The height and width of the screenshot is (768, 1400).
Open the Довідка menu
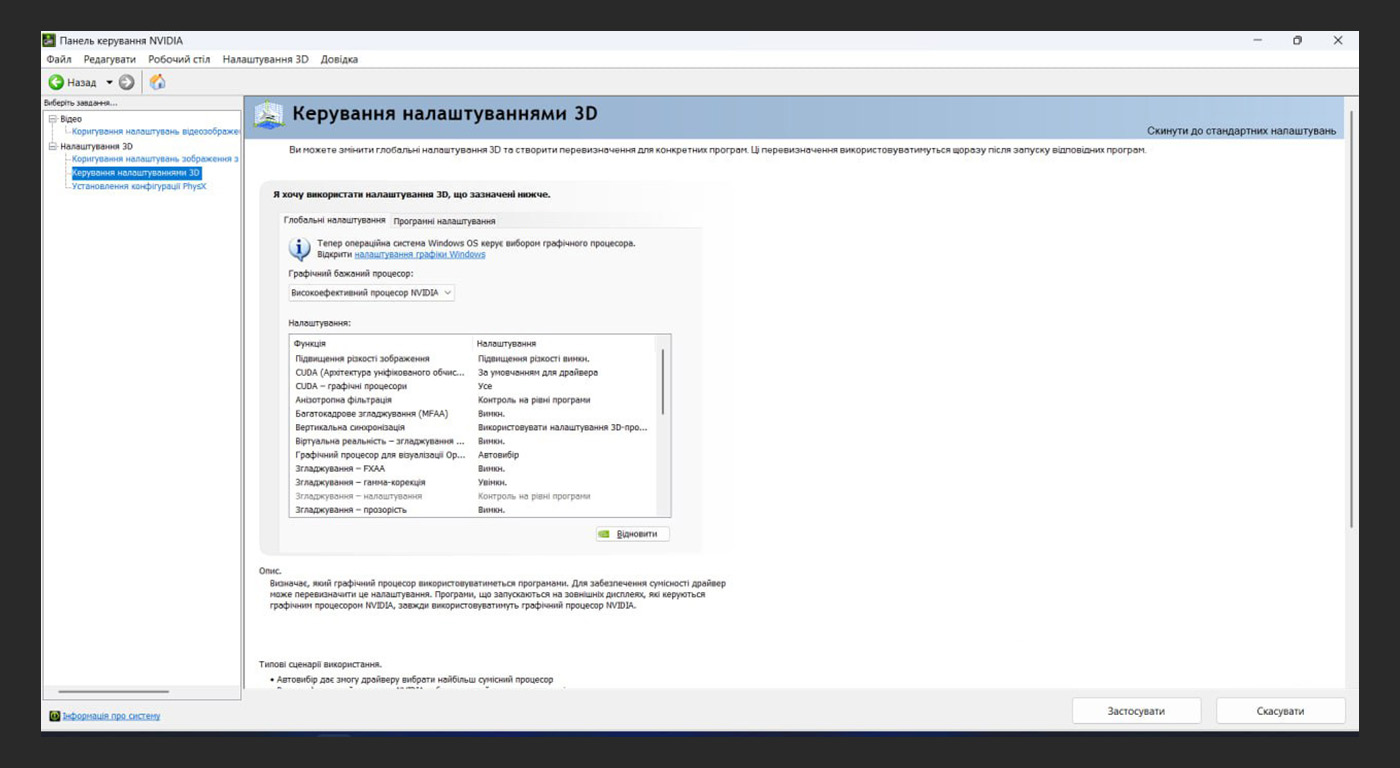[x=339, y=60]
